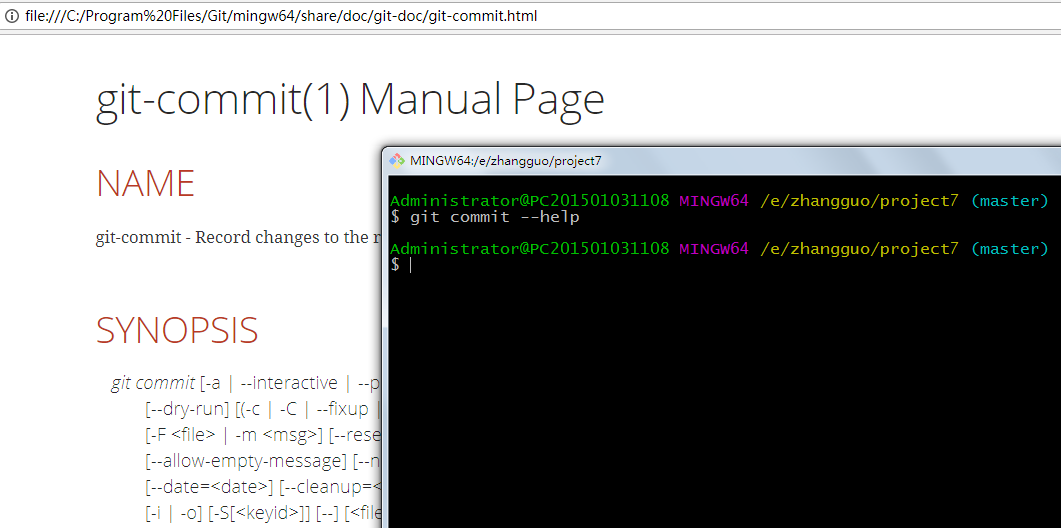Click the Git Bash icon in terminal title bar

click(x=397, y=160)
